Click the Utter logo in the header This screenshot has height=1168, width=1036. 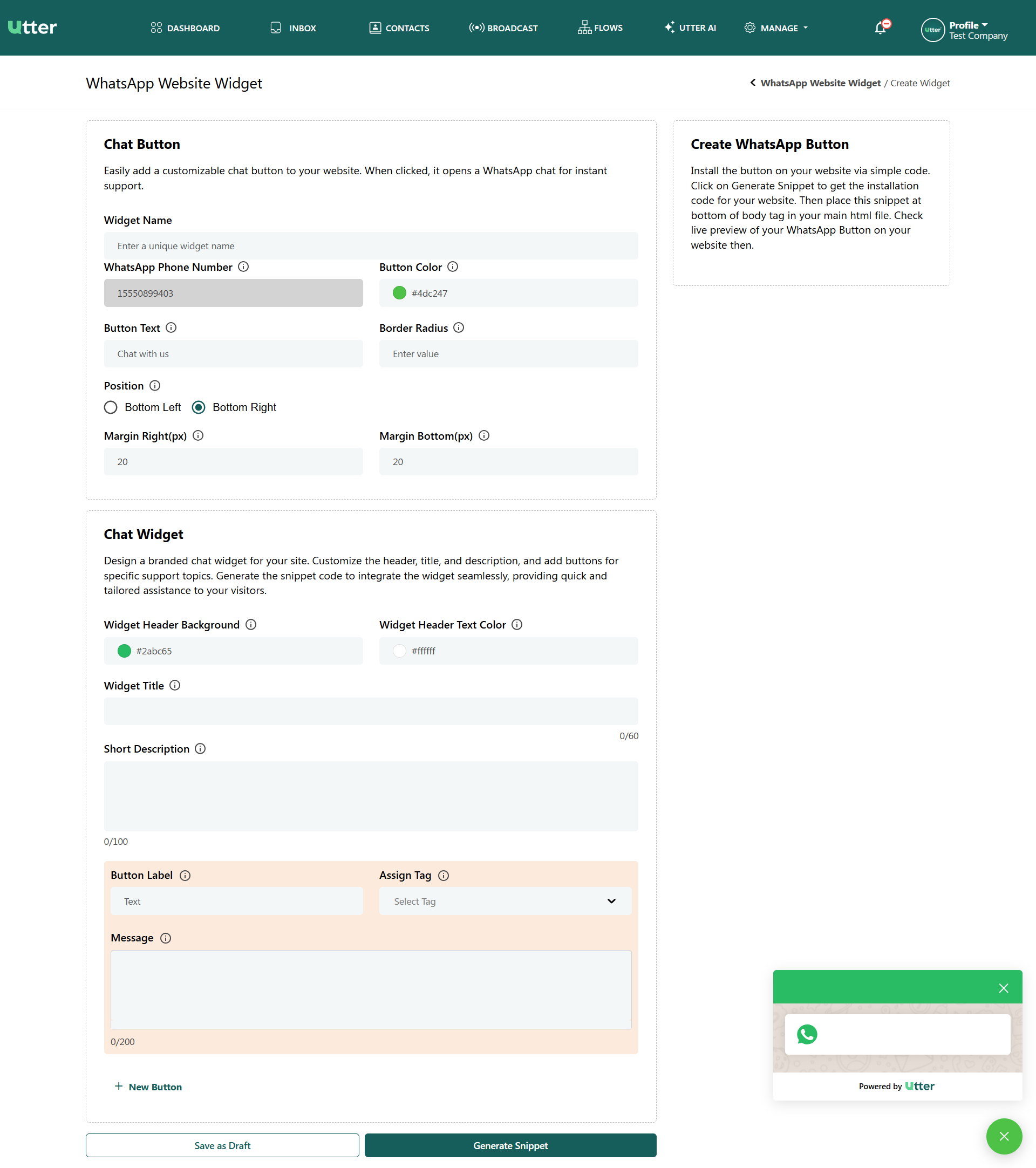click(32, 28)
